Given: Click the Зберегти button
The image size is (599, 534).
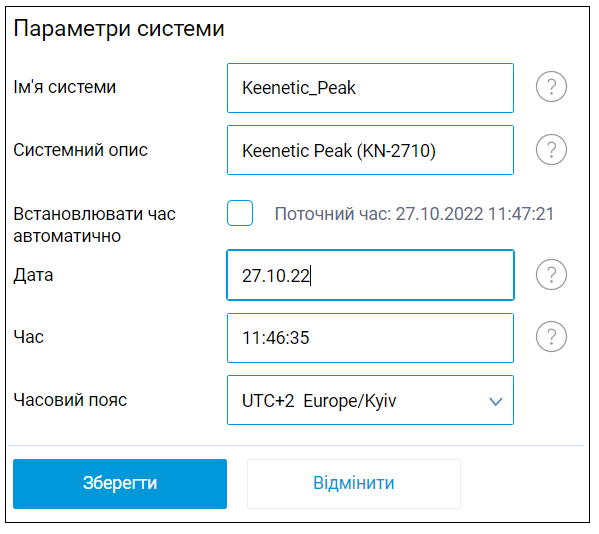Looking at the screenshot, I should (120, 484).
